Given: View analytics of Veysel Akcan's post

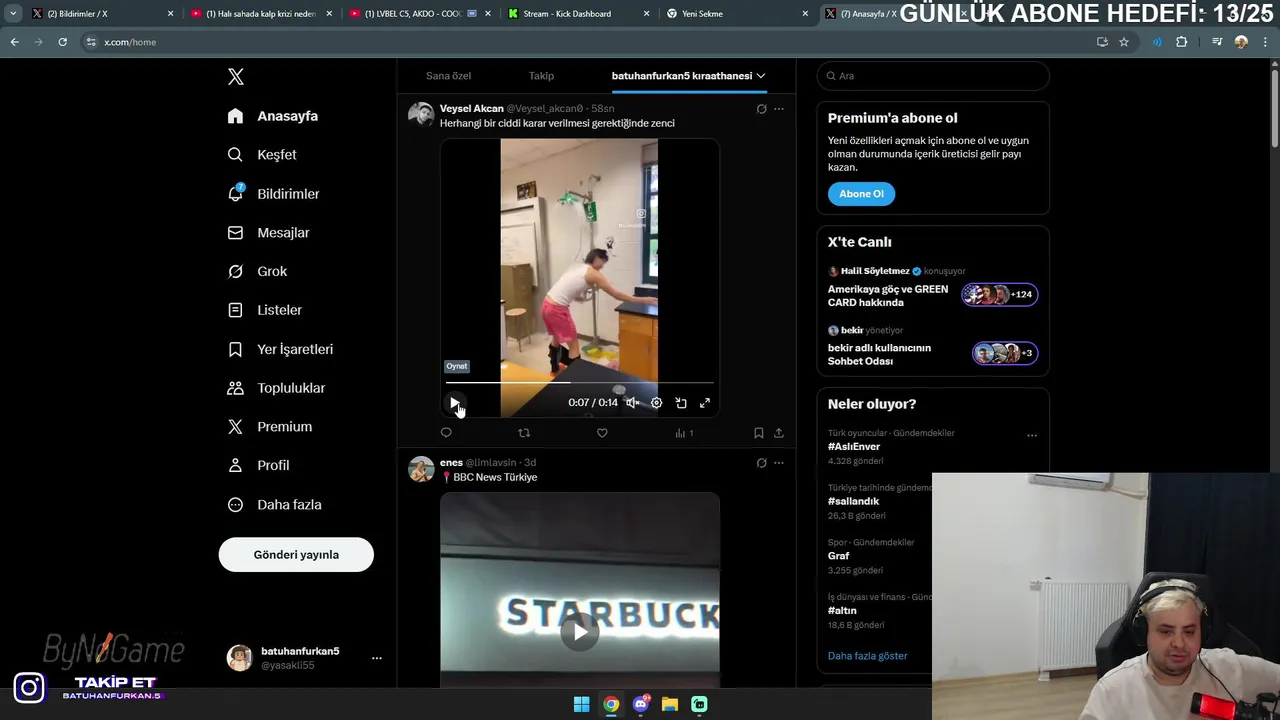Looking at the screenshot, I should [684, 433].
